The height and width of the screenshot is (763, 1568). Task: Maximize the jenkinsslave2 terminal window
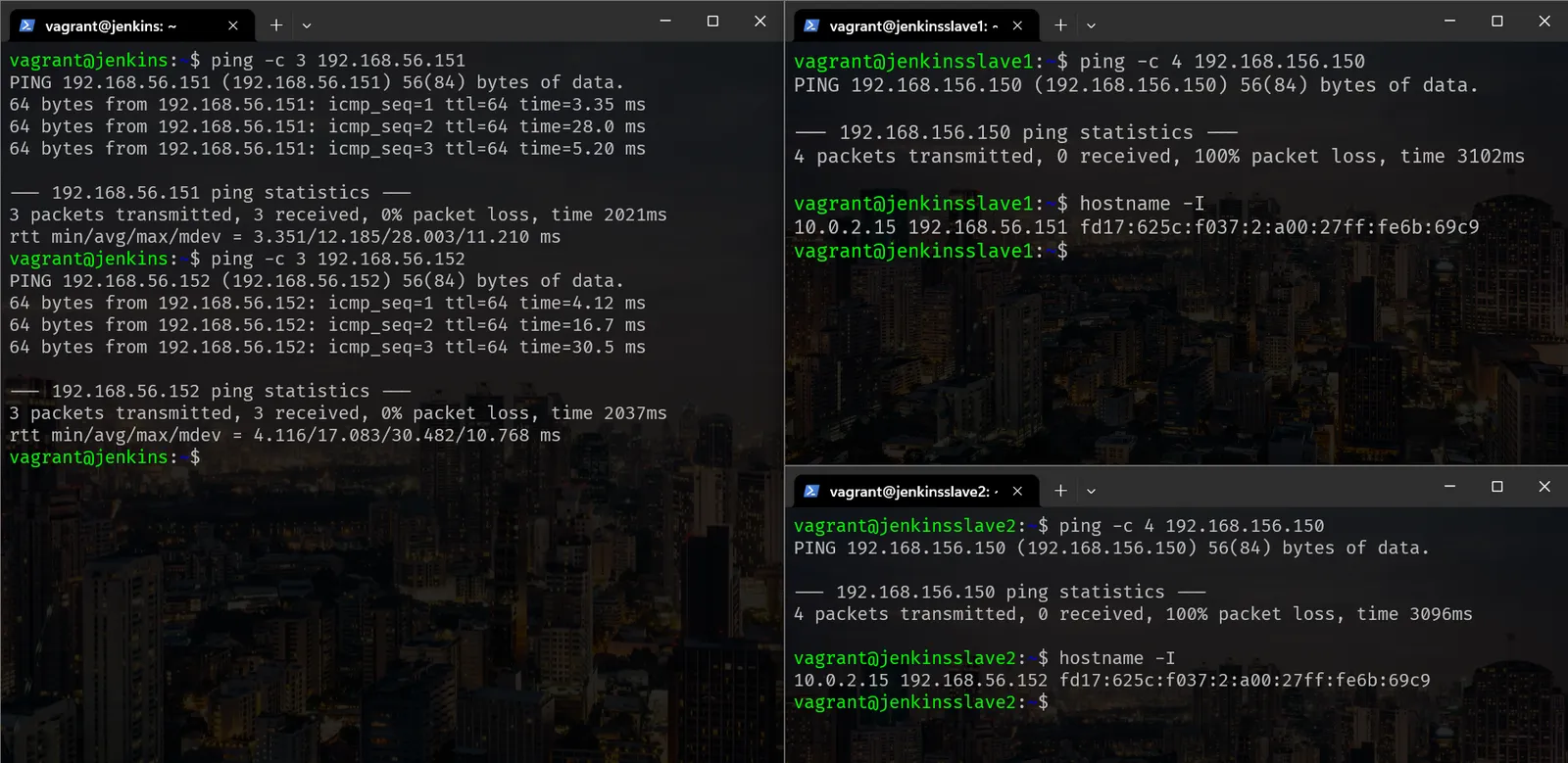(1496, 486)
